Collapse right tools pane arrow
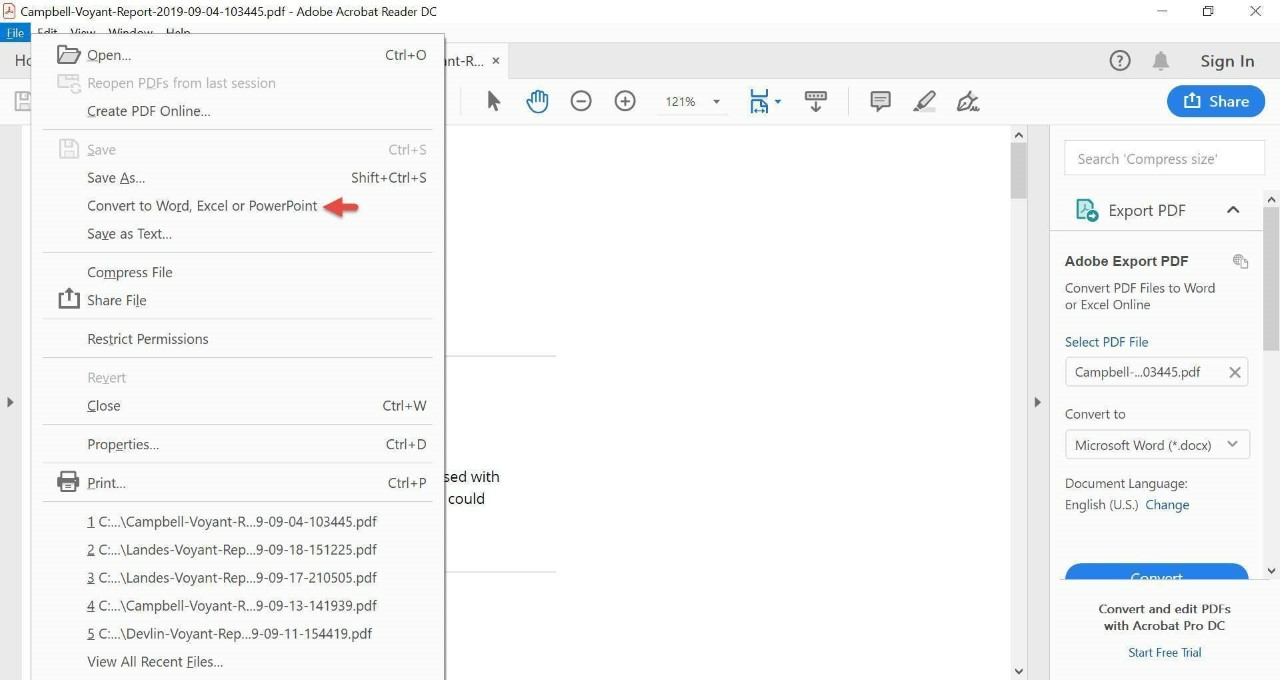Viewport: 1280px width, 680px height. [x=1037, y=402]
